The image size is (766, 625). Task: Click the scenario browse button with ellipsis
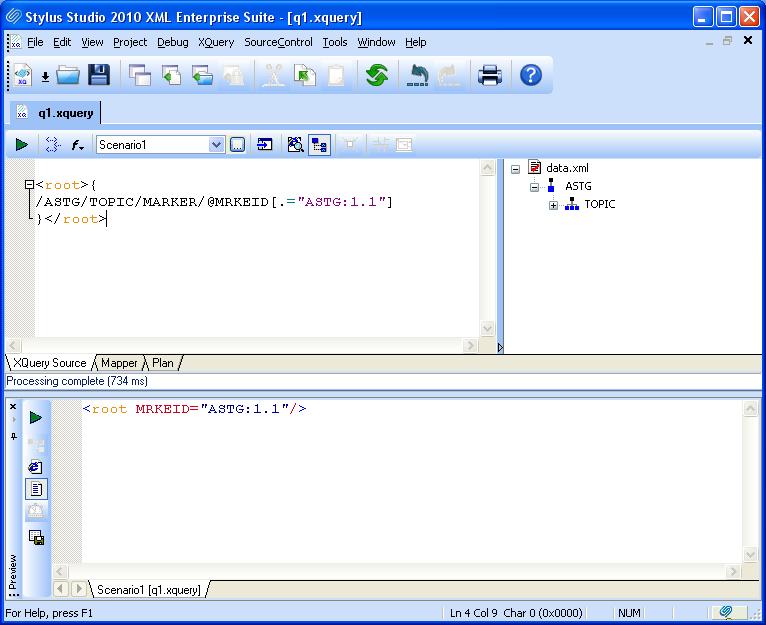tap(237, 145)
